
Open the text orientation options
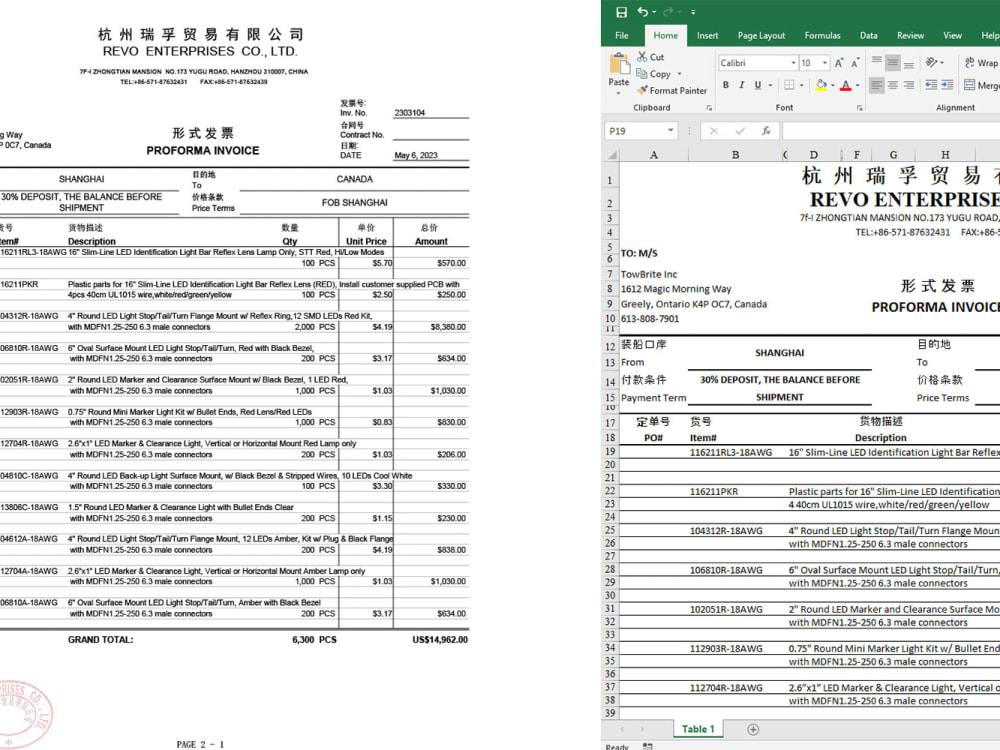(x=934, y=62)
